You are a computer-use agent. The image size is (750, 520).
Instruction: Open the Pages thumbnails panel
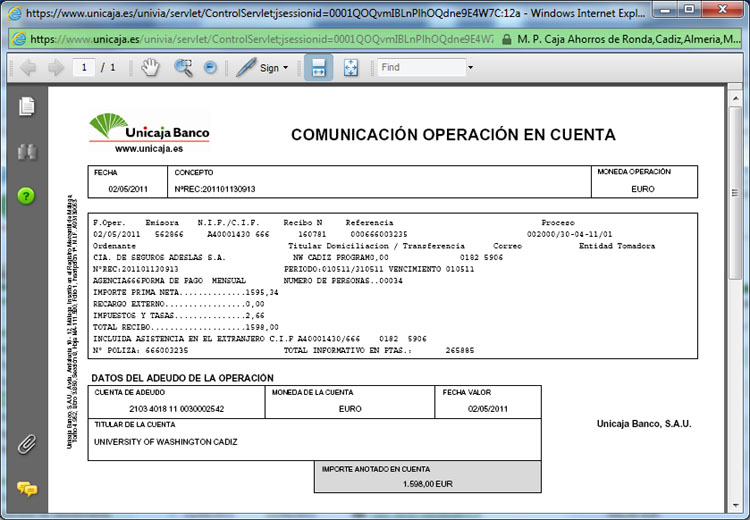[27, 106]
